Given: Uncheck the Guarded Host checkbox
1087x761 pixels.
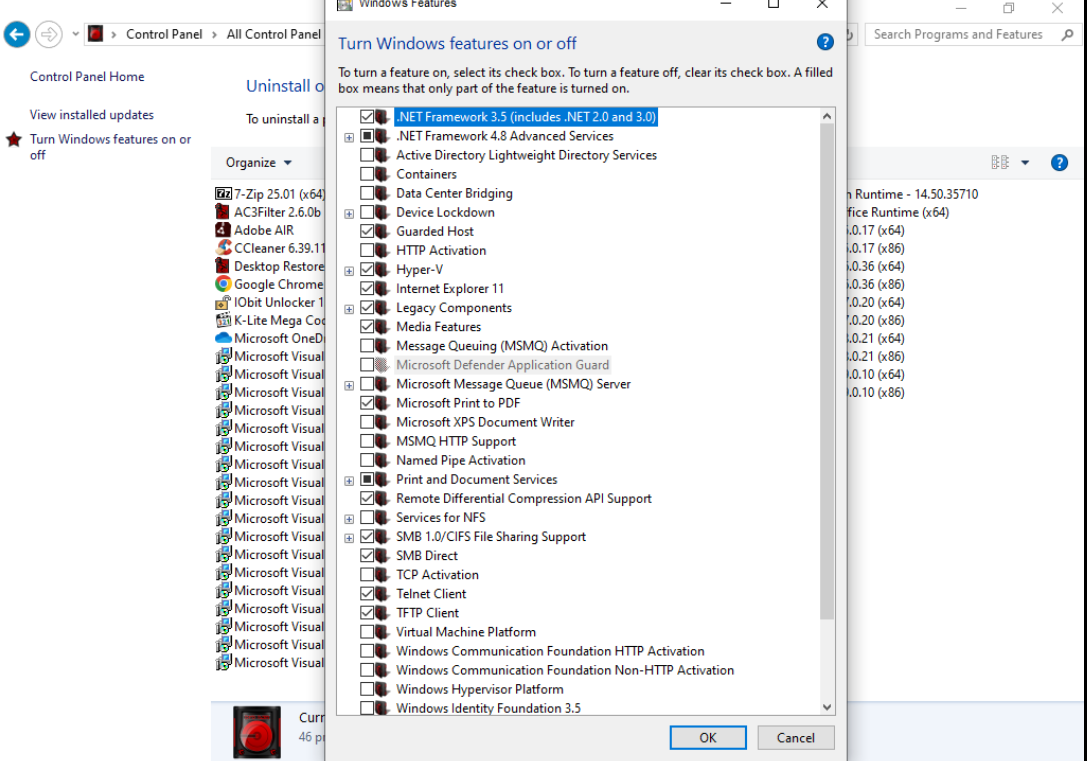Looking at the screenshot, I should coord(367,231).
